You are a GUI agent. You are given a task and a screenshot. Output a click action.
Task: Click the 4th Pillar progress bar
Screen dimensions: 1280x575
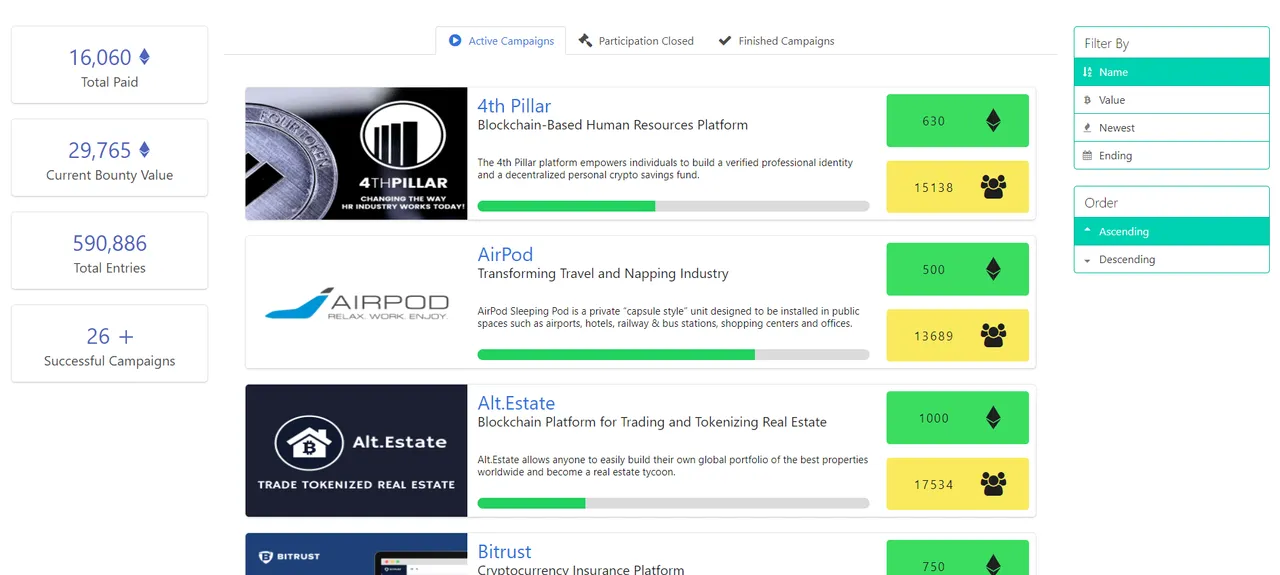673,206
